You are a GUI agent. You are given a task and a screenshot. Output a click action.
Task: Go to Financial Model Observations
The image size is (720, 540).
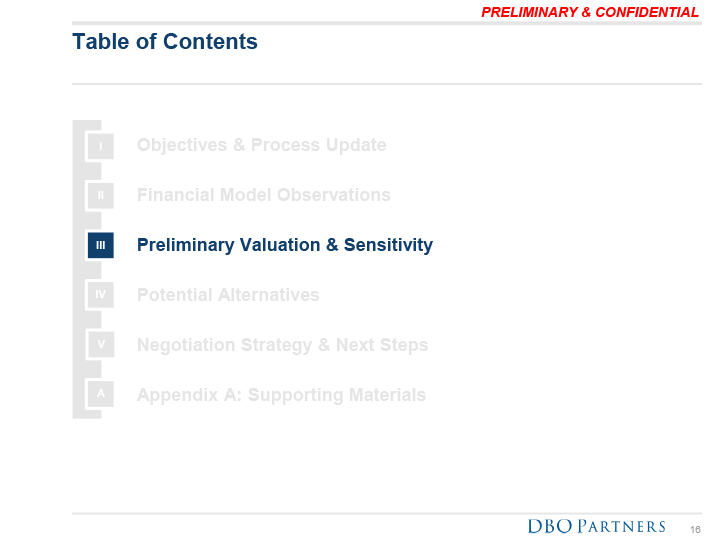pos(263,195)
